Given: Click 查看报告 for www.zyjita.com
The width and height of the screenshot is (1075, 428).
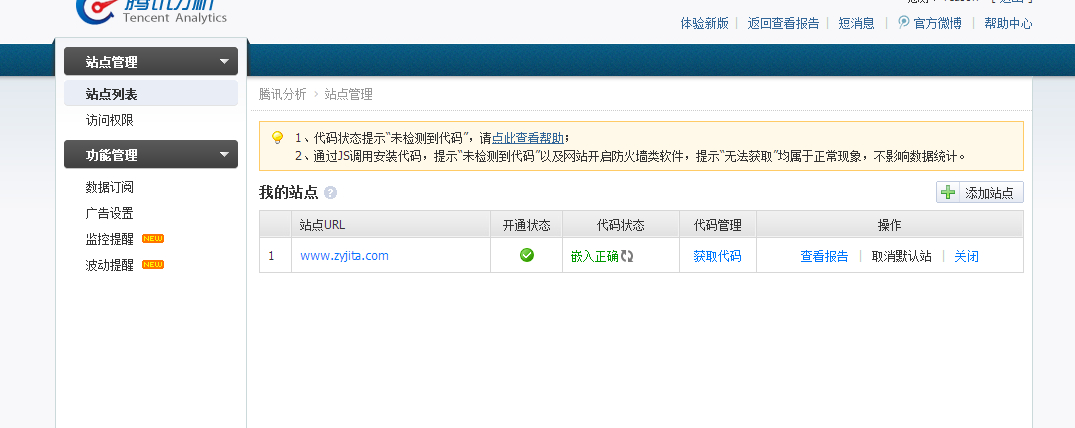Looking at the screenshot, I should [x=824, y=257].
